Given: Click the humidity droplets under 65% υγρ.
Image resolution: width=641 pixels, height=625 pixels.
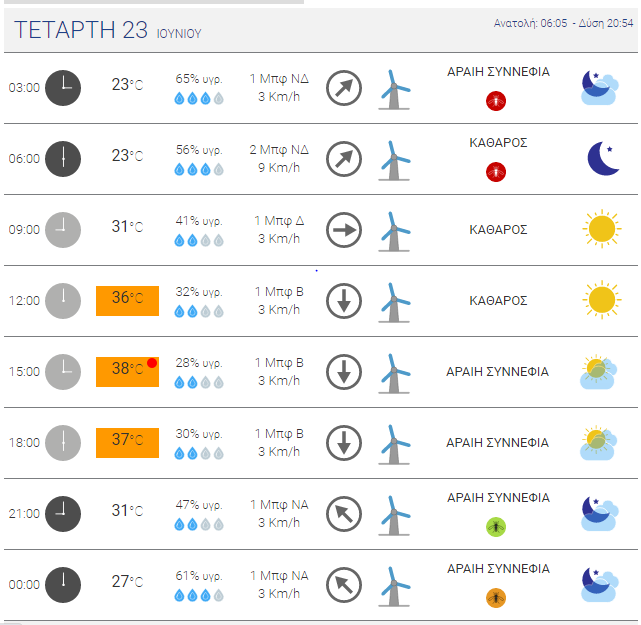Looking at the screenshot, I should (199, 99).
